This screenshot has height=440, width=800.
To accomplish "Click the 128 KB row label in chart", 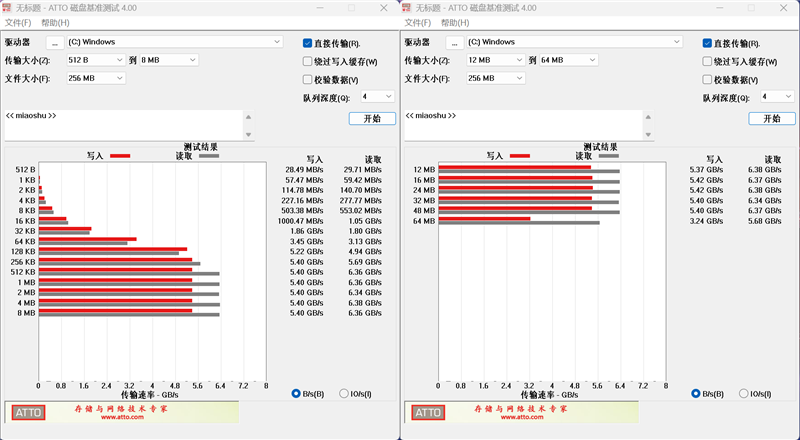I will (x=23, y=252).
